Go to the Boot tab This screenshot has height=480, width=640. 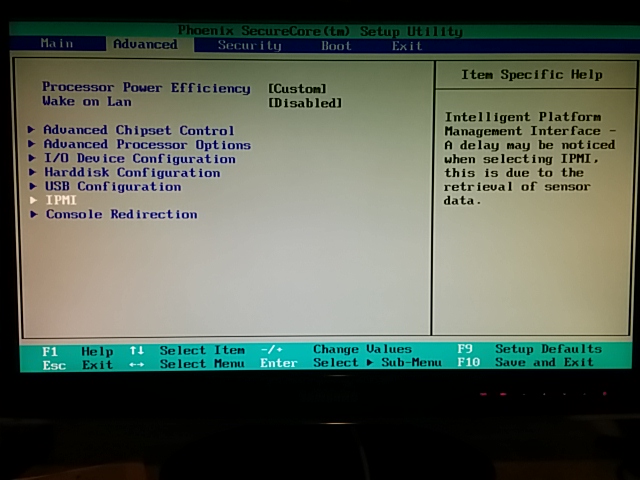[336, 46]
